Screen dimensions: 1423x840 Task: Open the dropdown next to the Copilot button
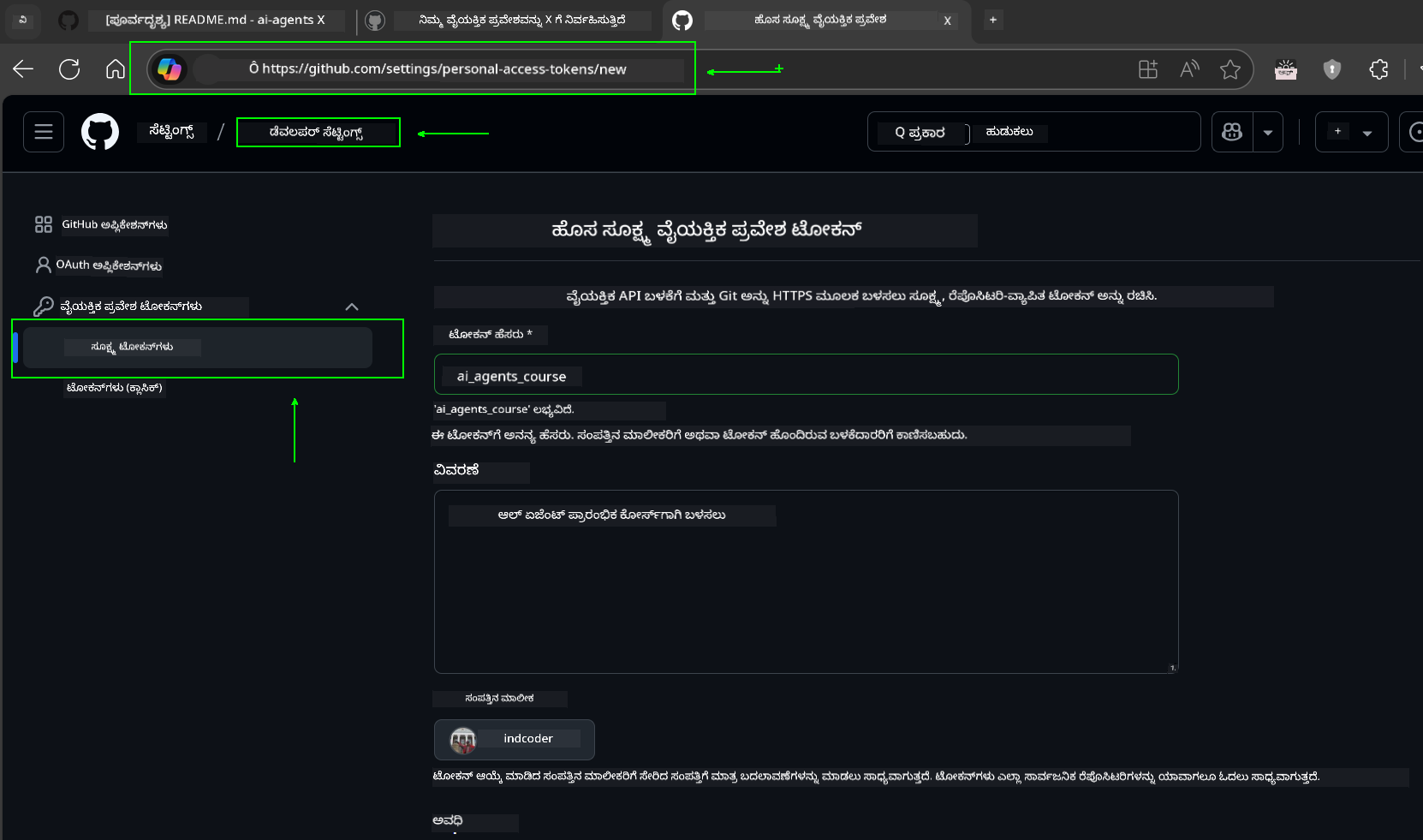1268,132
